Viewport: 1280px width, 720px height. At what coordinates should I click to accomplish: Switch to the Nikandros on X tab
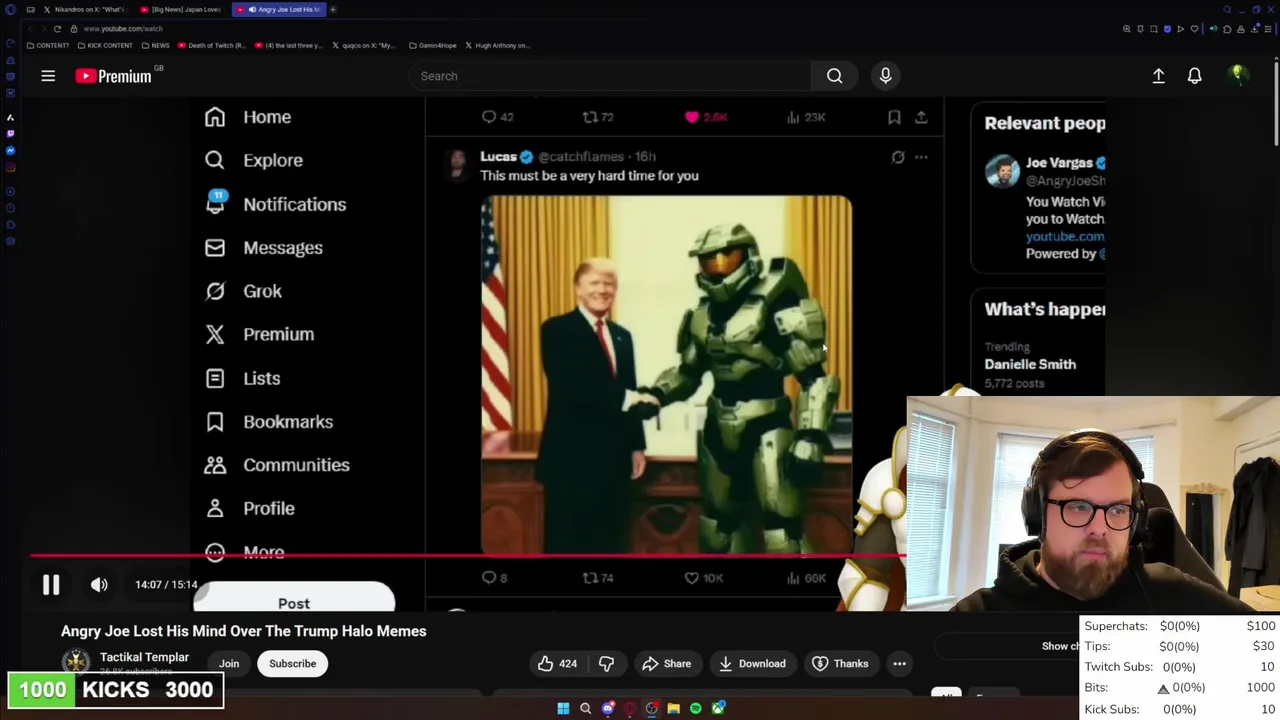85,9
